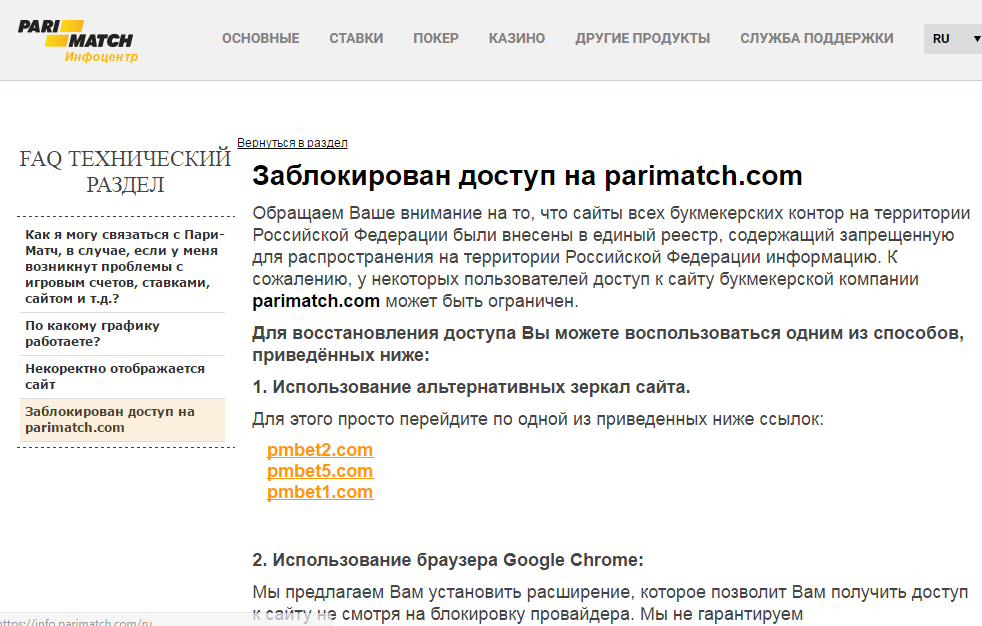Click the FAQ ТЕХНИЧЕСКИЙ РАЗДЕЛ sidebar heading
The image size is (982, 626).
pos(125,172)
